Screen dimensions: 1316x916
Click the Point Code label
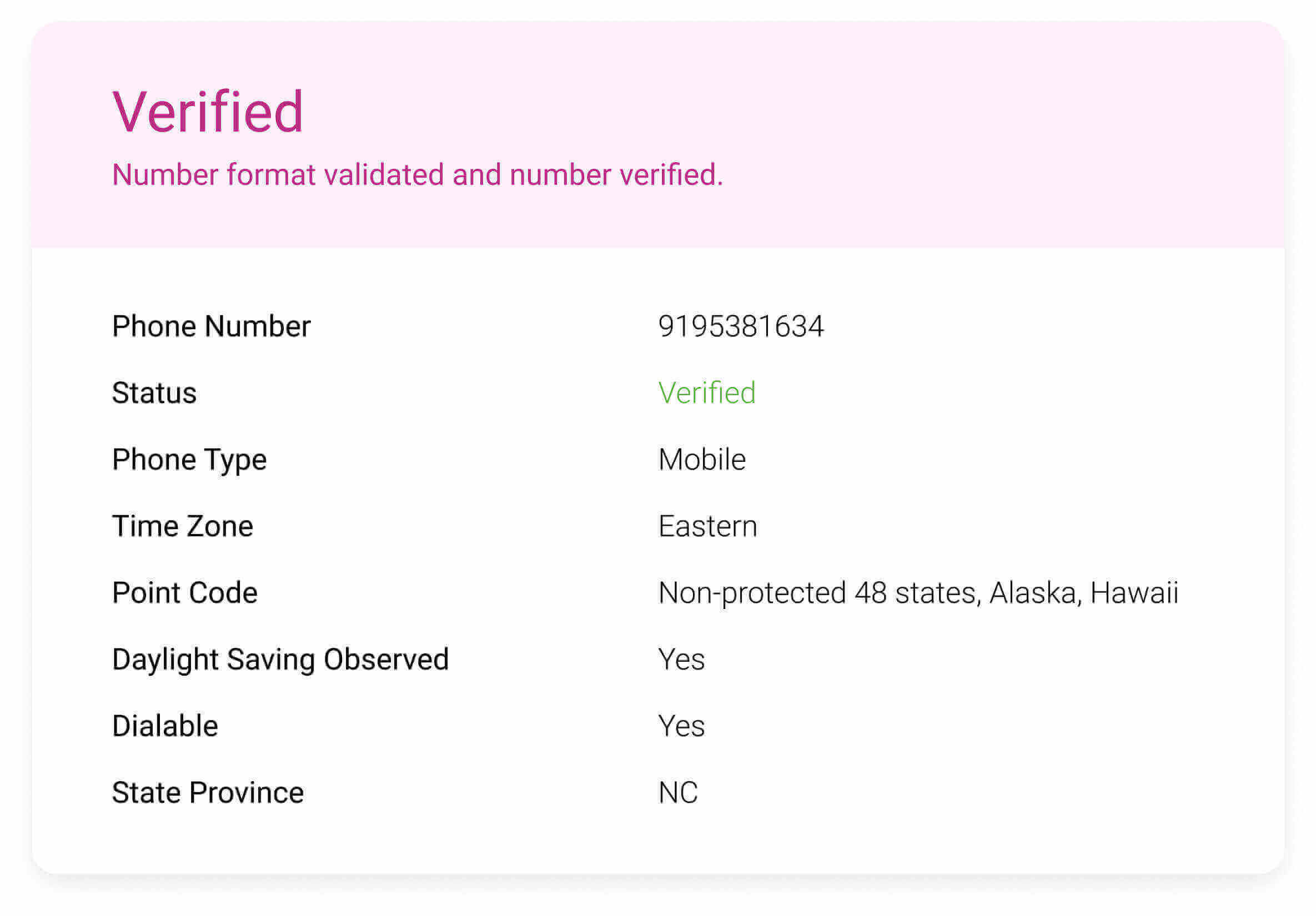[x=184, y=593]
